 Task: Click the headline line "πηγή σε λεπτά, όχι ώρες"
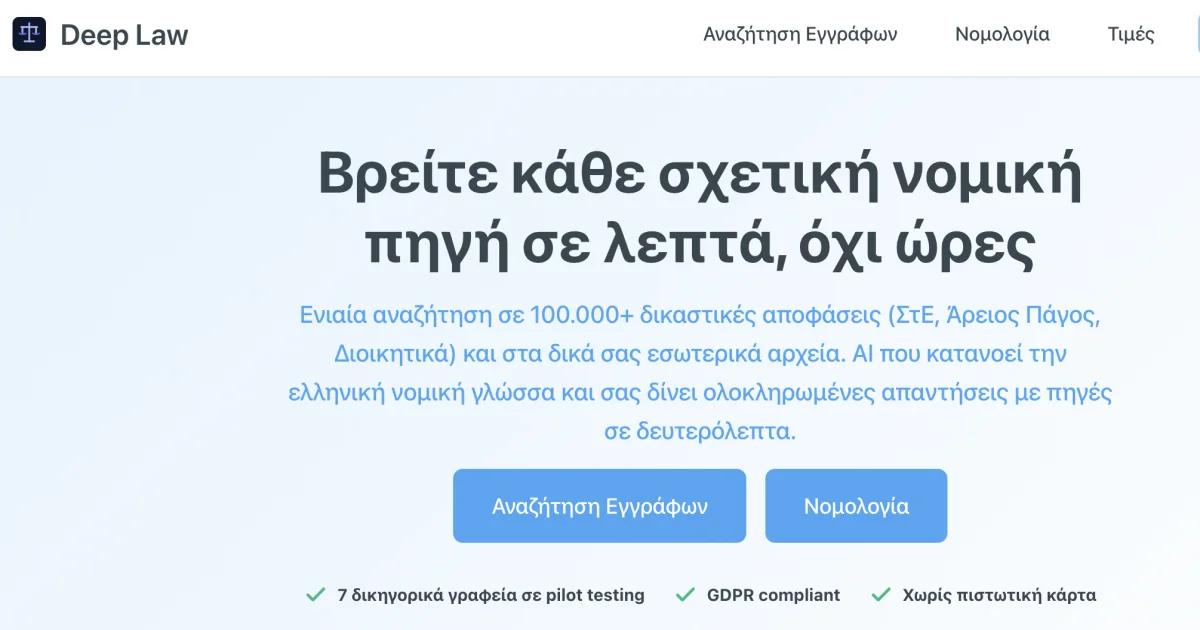[700, 245]
